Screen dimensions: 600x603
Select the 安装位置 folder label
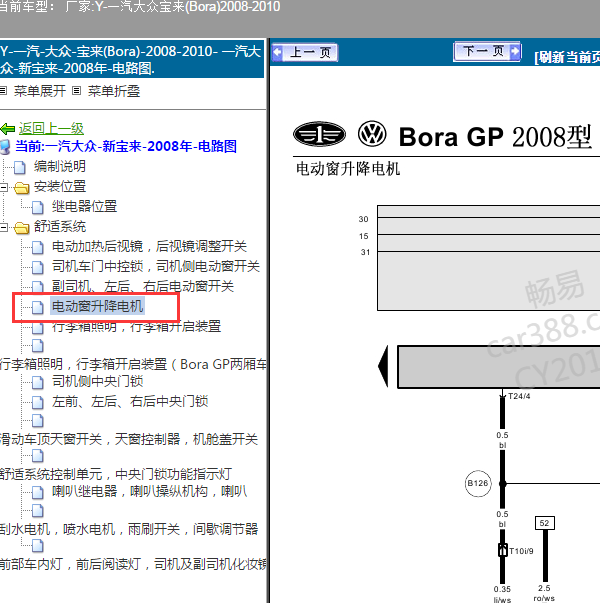pos(60,186)
